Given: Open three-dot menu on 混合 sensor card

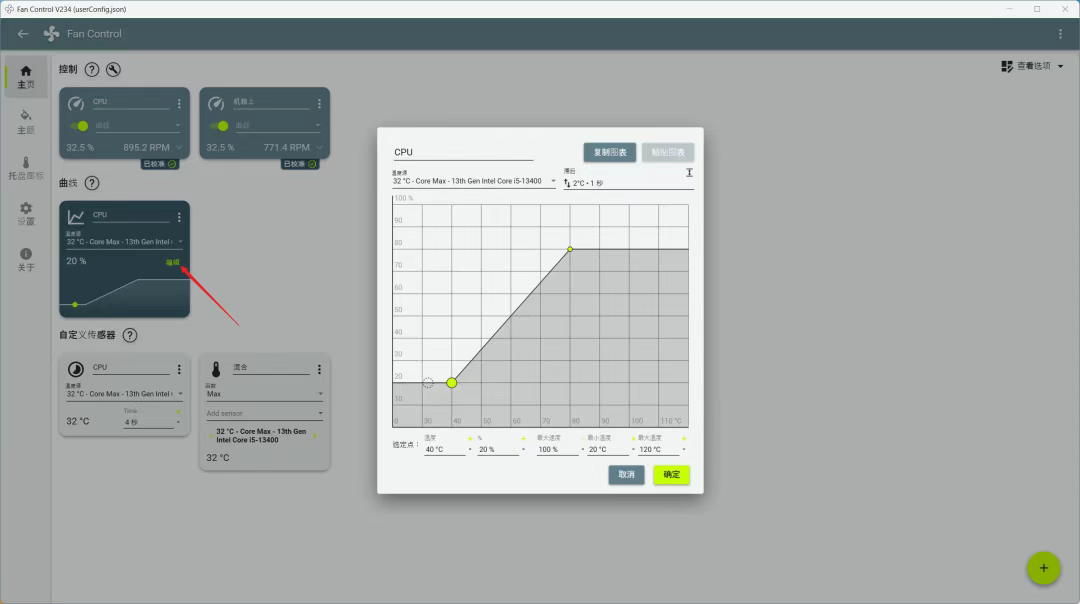Looking at the screenshot, I should point(319,369).
